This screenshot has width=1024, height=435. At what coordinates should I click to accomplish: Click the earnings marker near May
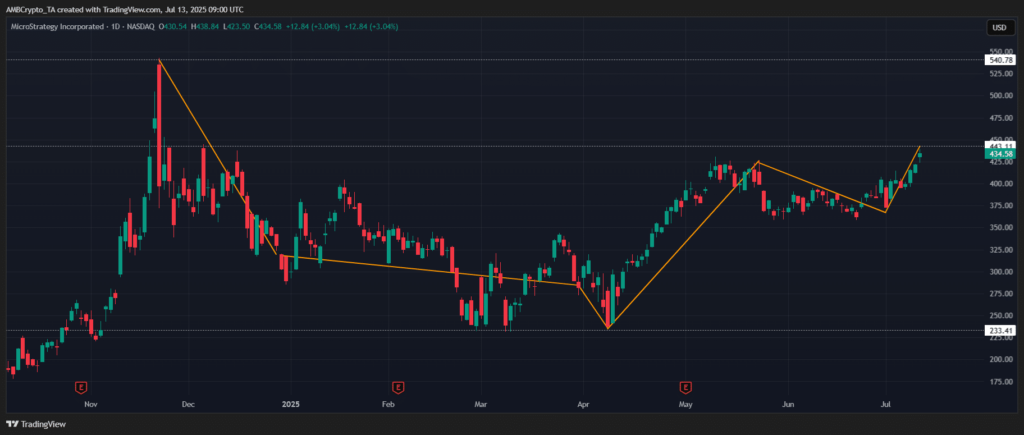click(686, 385)
